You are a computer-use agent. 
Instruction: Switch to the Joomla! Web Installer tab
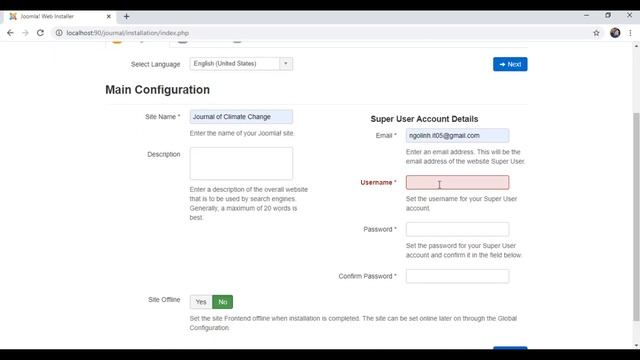pyautogui.click(x=60, y=16)
